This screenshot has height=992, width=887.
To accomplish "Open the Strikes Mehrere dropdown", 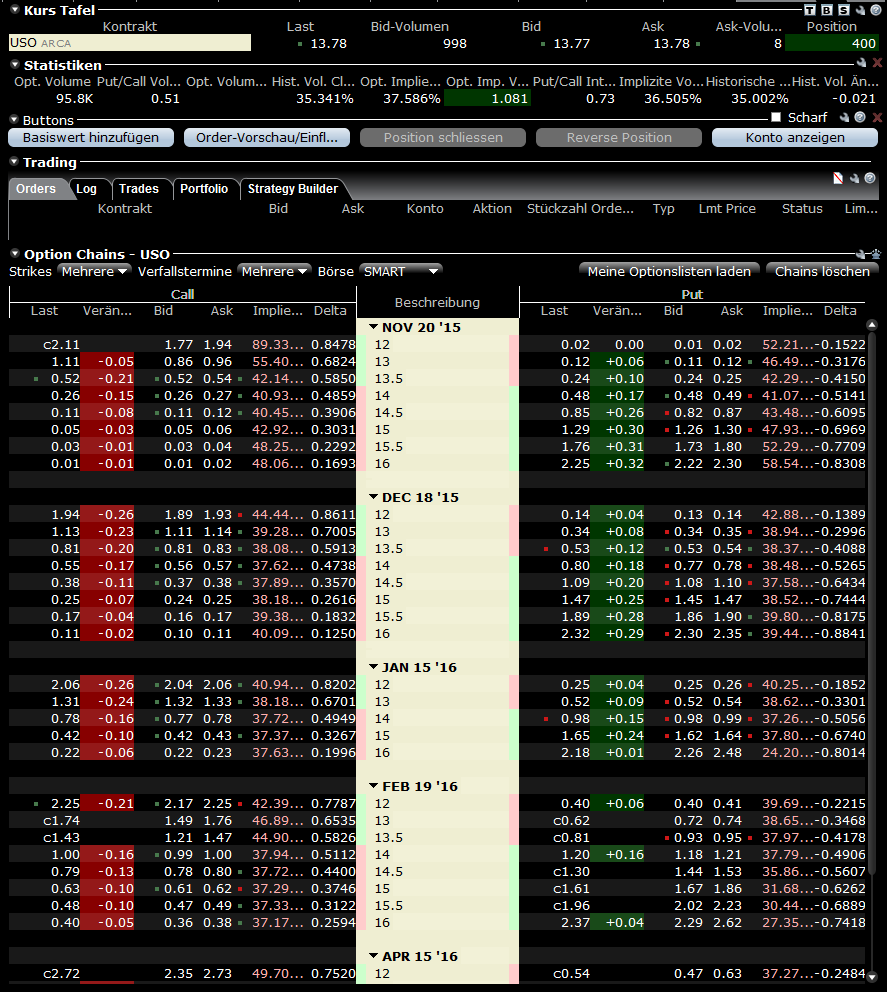I will 94,271.
